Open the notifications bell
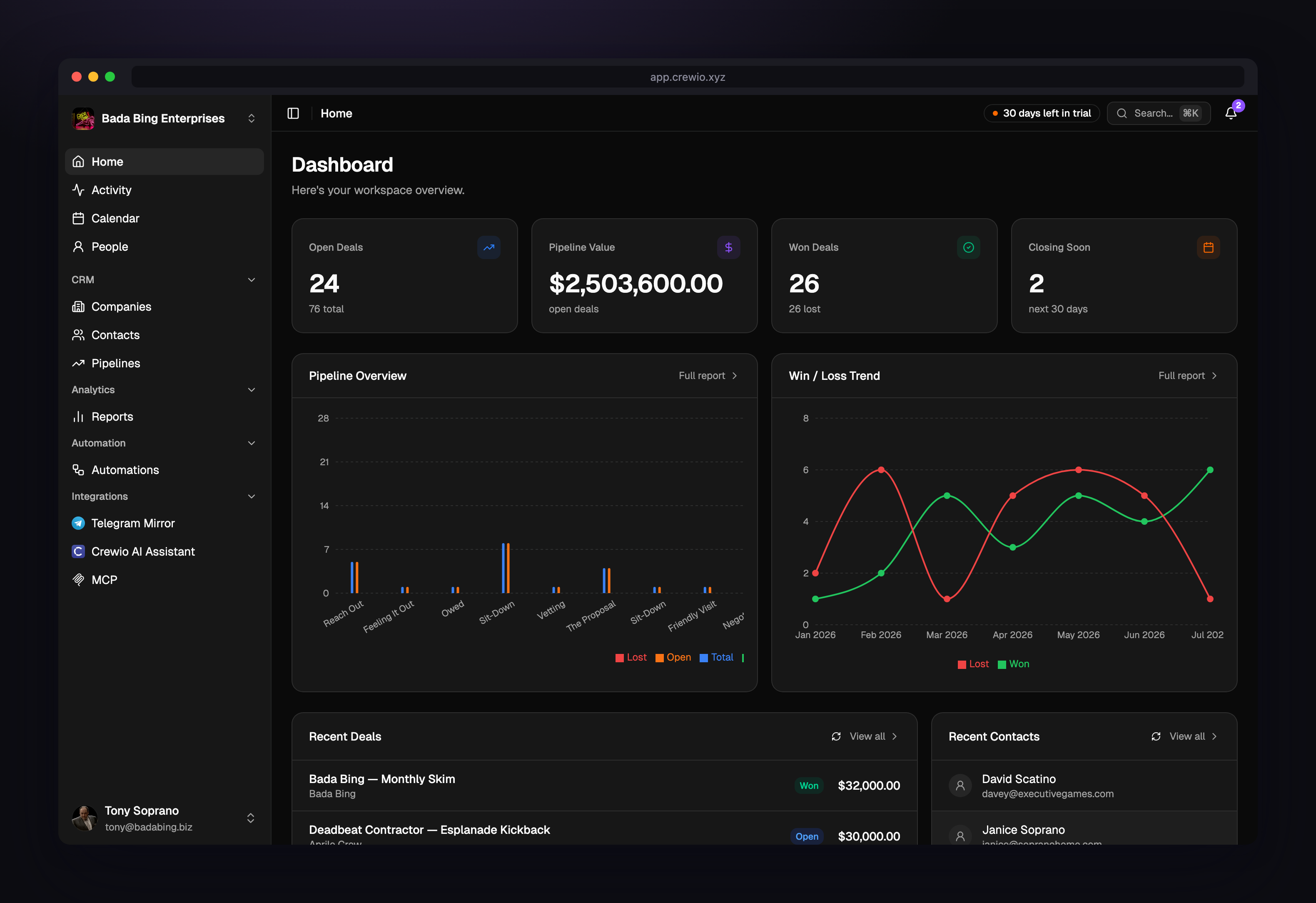Image resolution: width=1316 pixels, height=903 pixels. [x=1231, y=113]
